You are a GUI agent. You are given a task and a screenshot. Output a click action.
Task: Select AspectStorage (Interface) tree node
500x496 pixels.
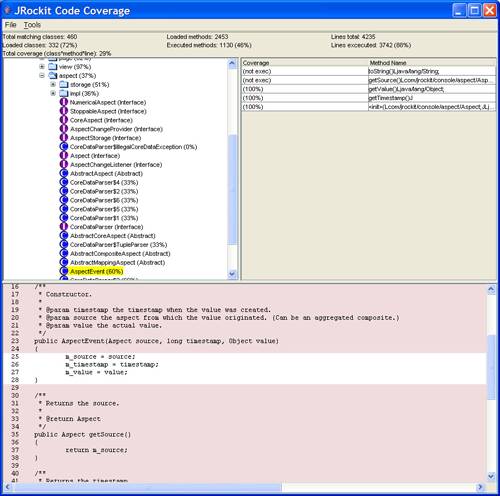coord(105,138)
